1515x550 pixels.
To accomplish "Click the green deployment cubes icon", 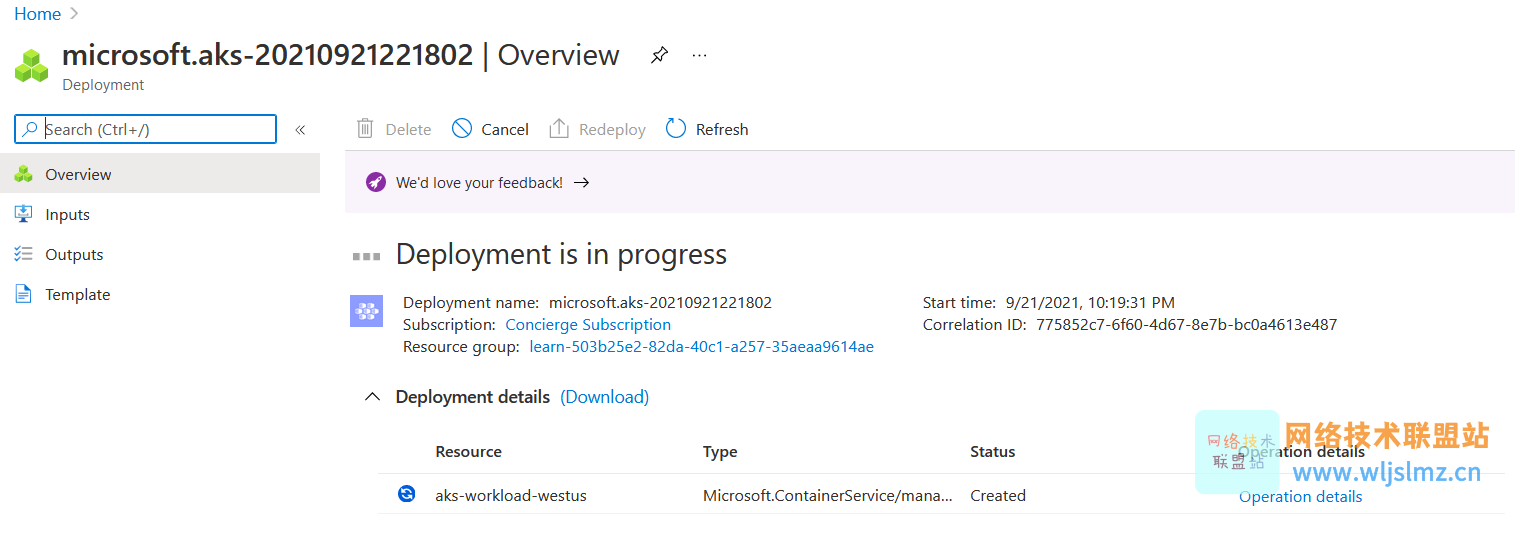I will pos(32,66).
